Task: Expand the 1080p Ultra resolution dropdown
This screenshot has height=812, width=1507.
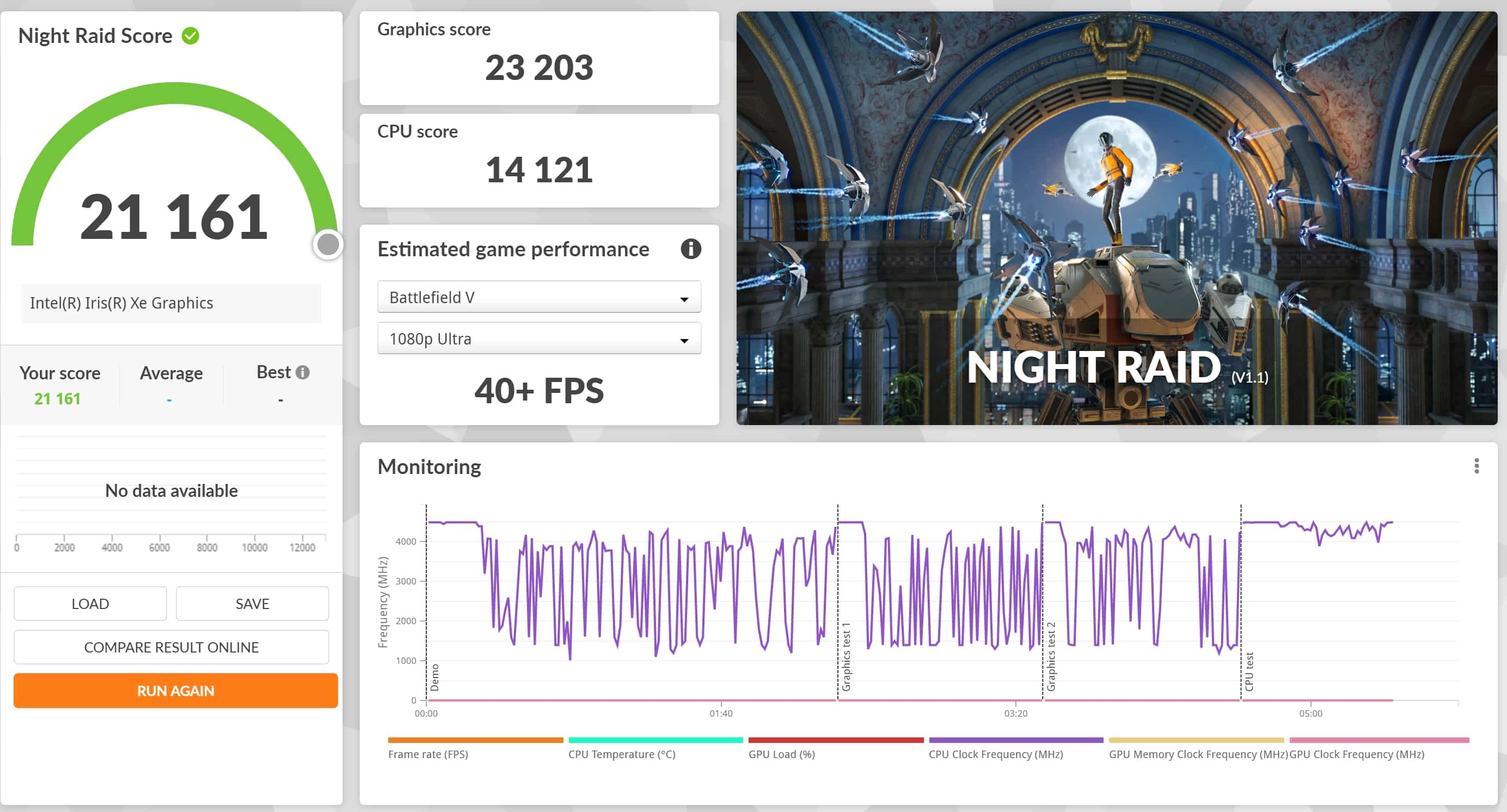Action: 538,339
